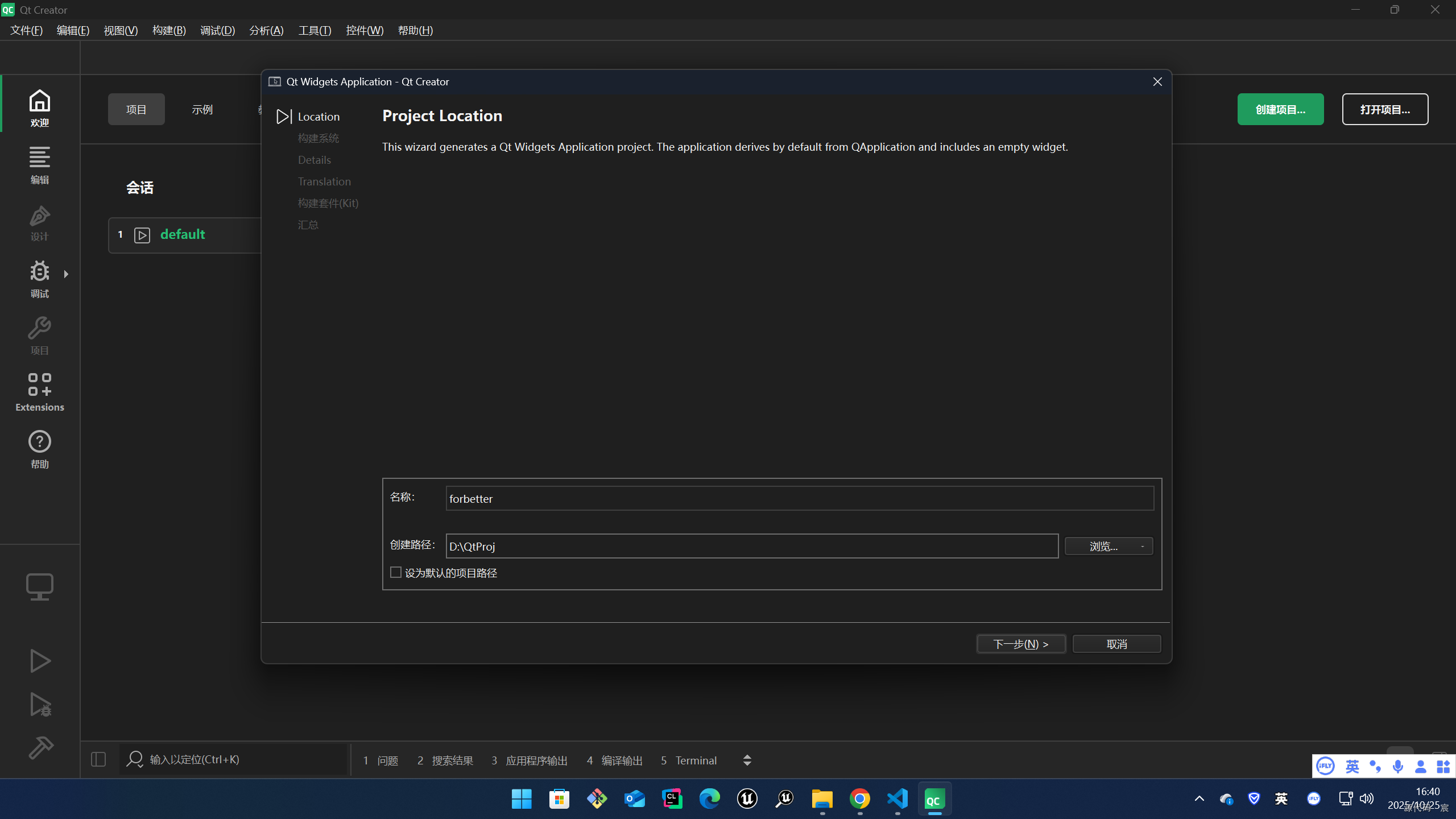Click the 下一步(N) Next button
The width and height of the screenshot is (1456, 819).
[x=1020, y=644]
